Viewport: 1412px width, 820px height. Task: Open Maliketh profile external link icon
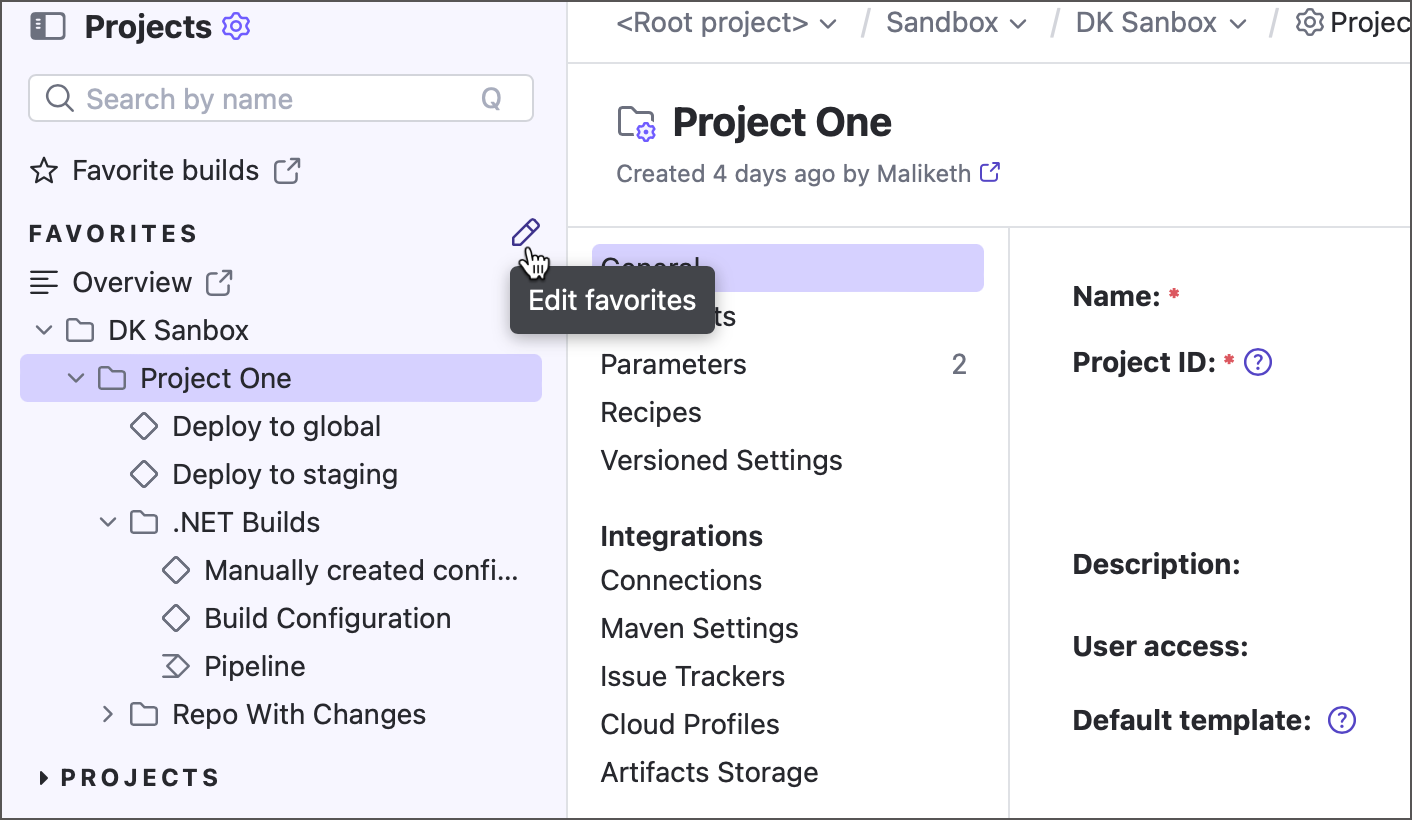(990, 173)
